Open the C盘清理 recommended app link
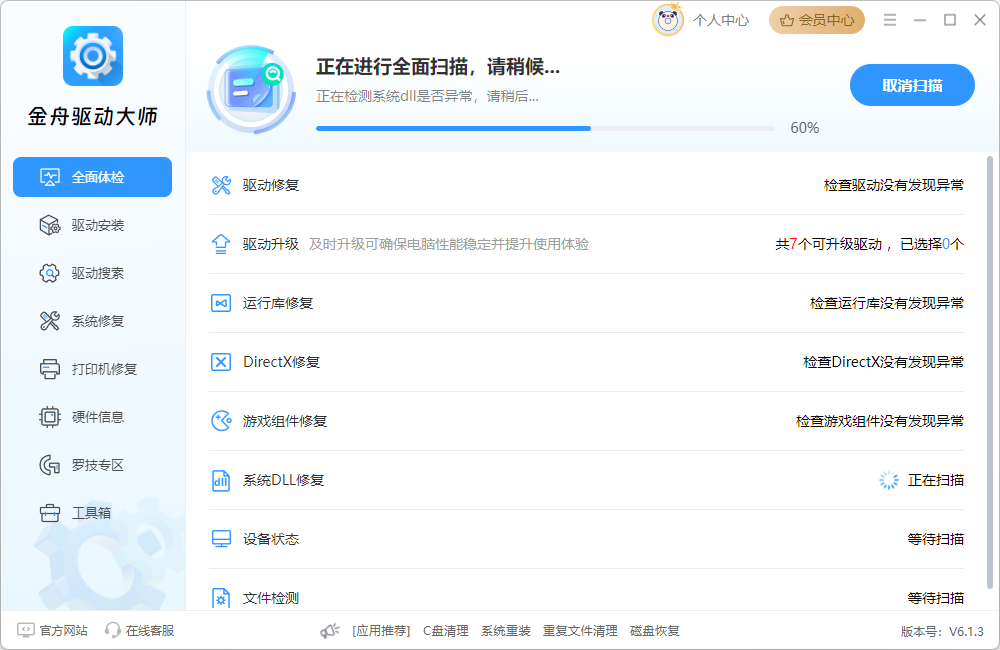The image size is (1000, 650). coord(445,631)
